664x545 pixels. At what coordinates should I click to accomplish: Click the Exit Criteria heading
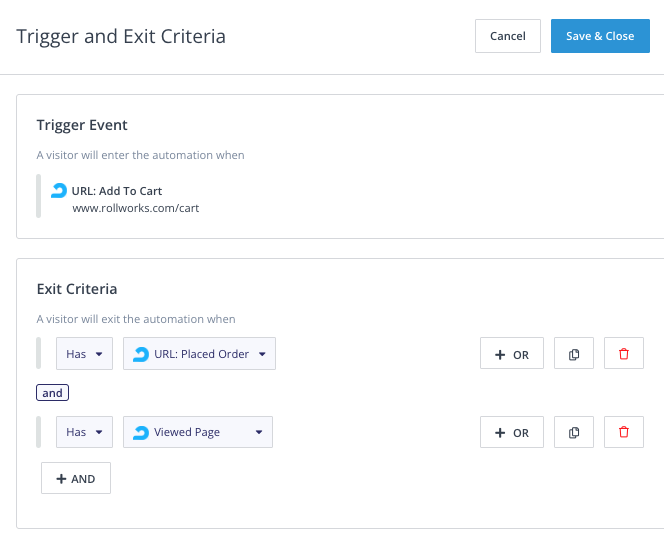click(x=77, y=289)
